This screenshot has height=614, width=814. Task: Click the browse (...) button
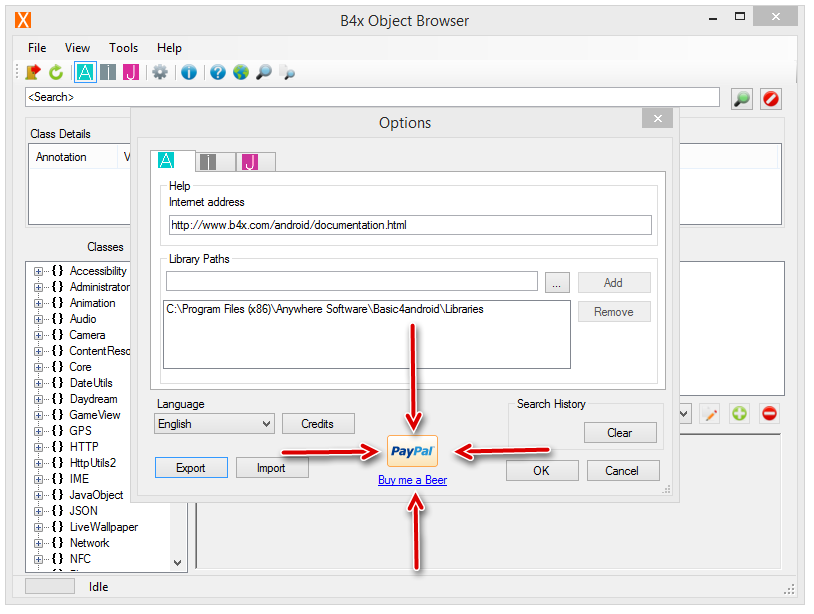[557, 282]
